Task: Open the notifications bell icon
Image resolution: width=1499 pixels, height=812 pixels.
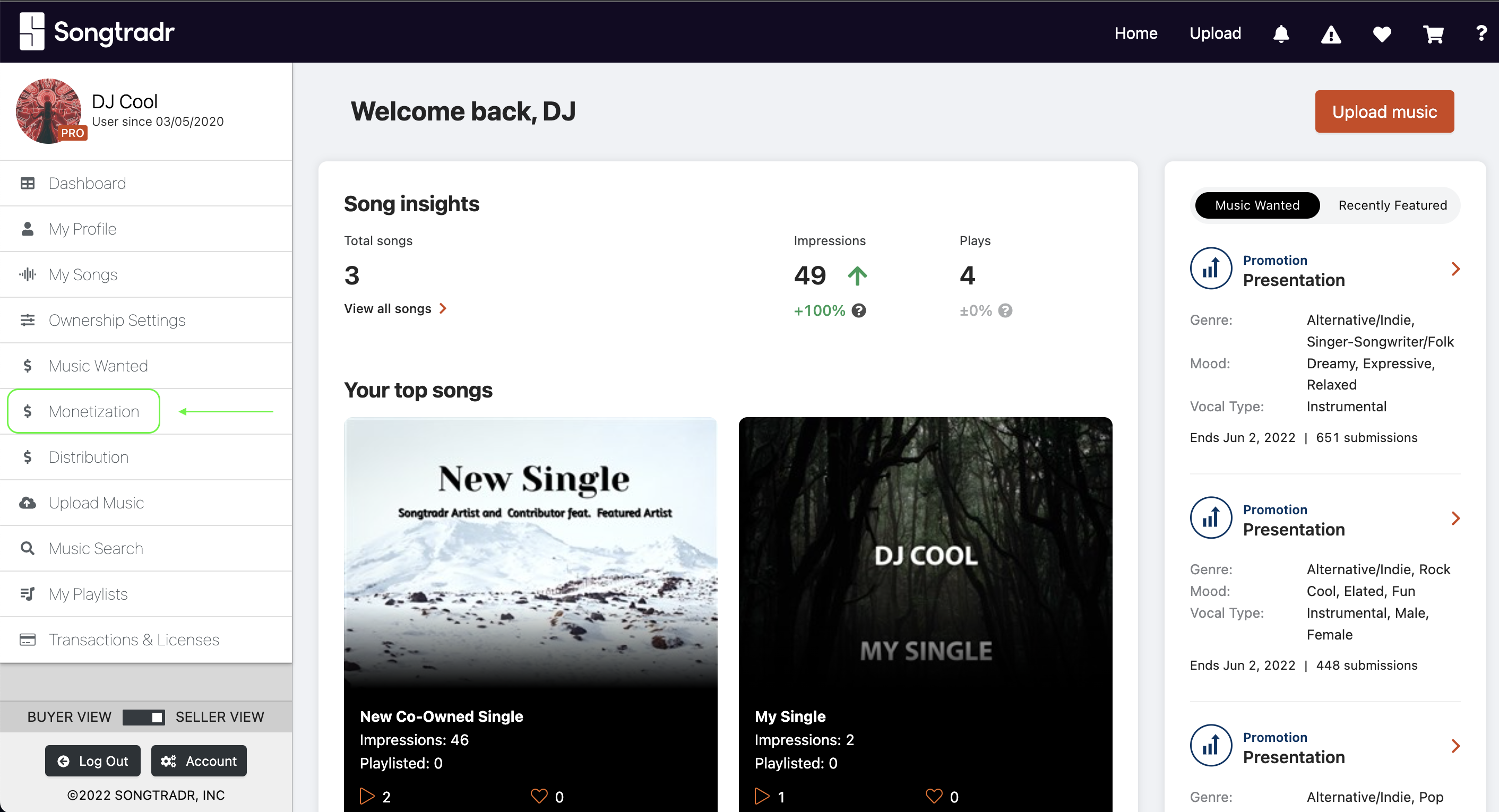Action: tap(1281, 34)
